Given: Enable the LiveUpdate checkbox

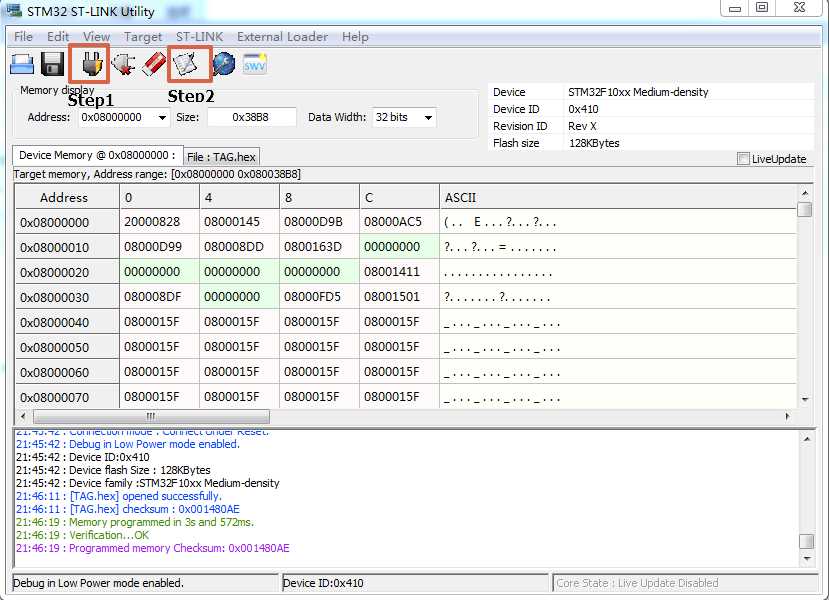Looking at the screenshot, I should (x=743, y=159).
